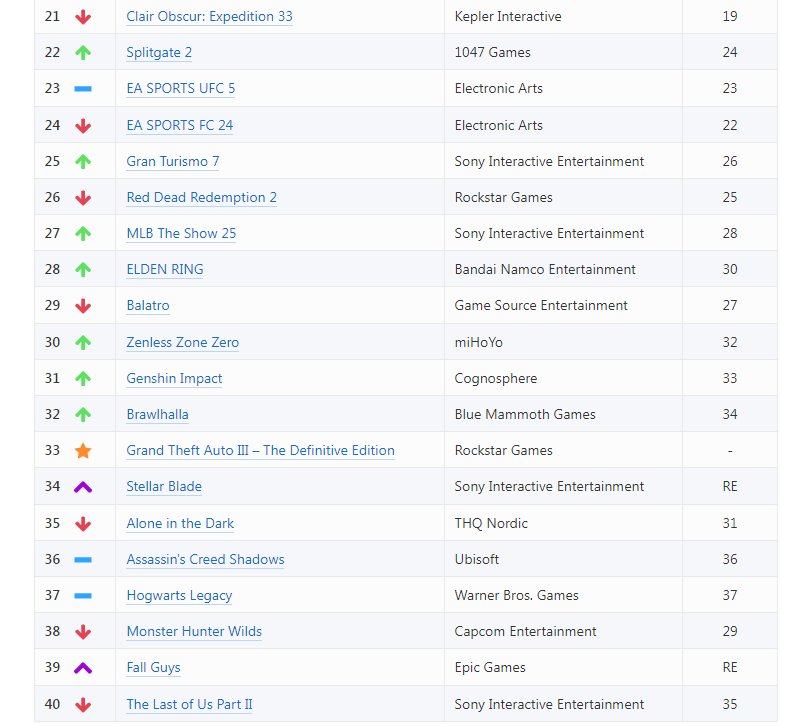Click red down arrow for rank 24
The image size is (792, 726).
coord(83,126)
